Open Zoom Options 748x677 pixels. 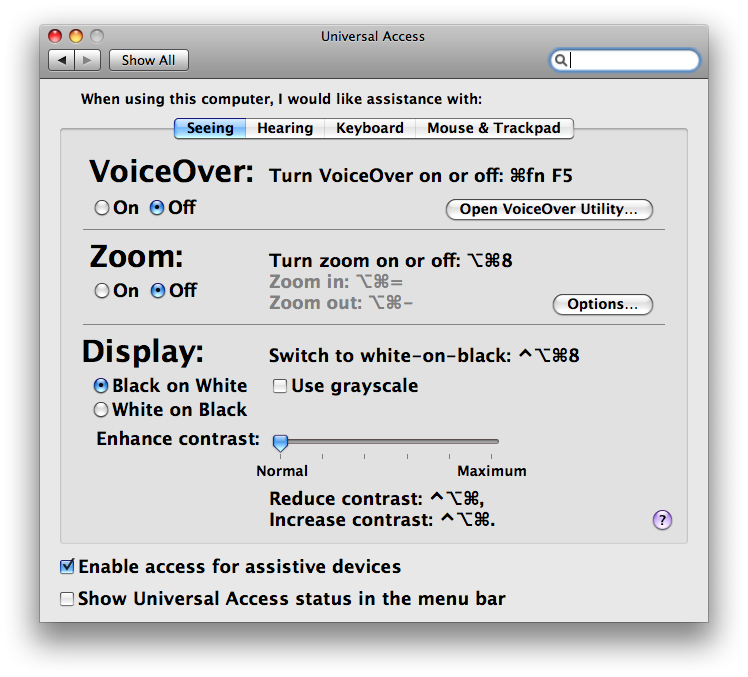tap(603, 304)
